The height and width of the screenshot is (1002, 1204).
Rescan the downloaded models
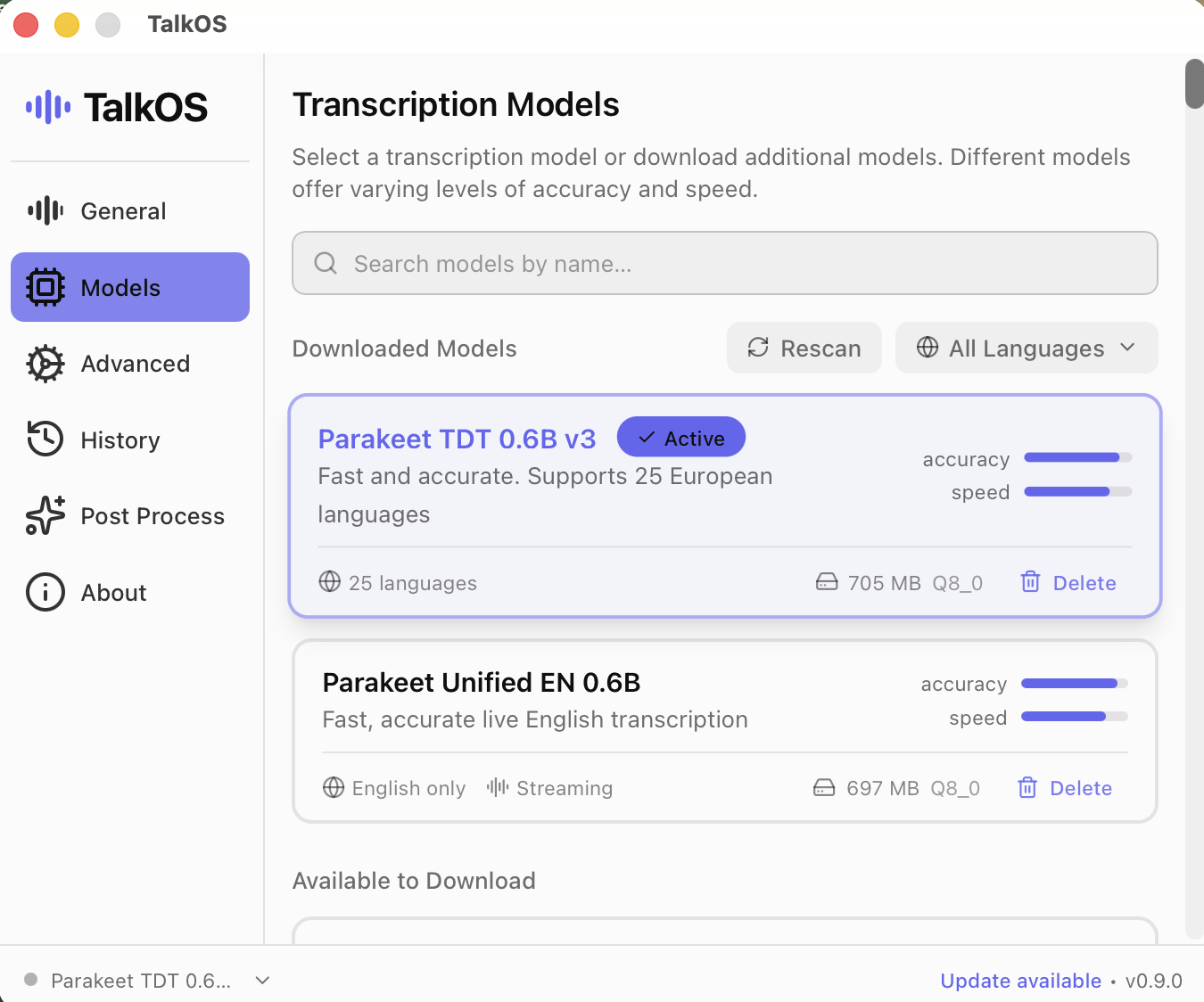point(804,348)
